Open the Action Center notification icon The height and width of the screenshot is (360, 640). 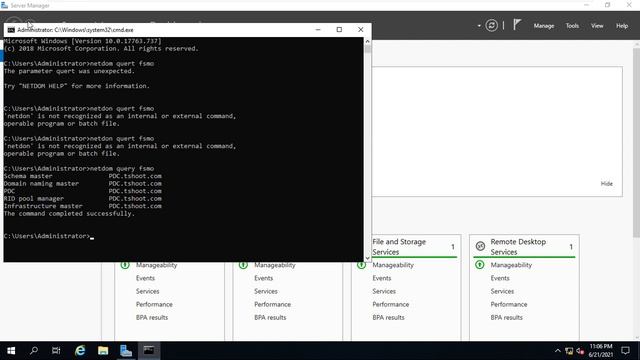click(x=625, y=351)
